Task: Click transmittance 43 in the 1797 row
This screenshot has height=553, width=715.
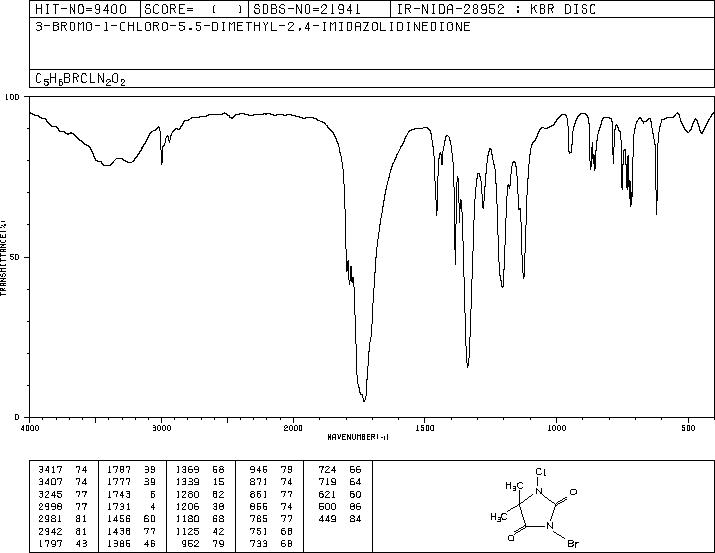Action: coord(81,543)
